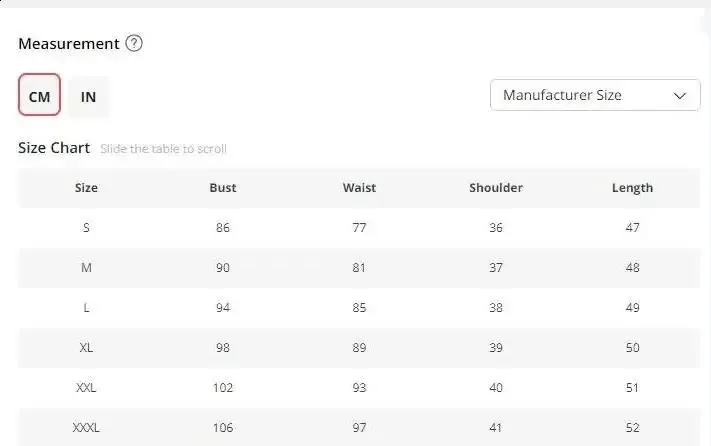This screenshot has width=711, height=446.
Task: Click the dropdown chevron arrow
Action: click(x=680, y=96)
